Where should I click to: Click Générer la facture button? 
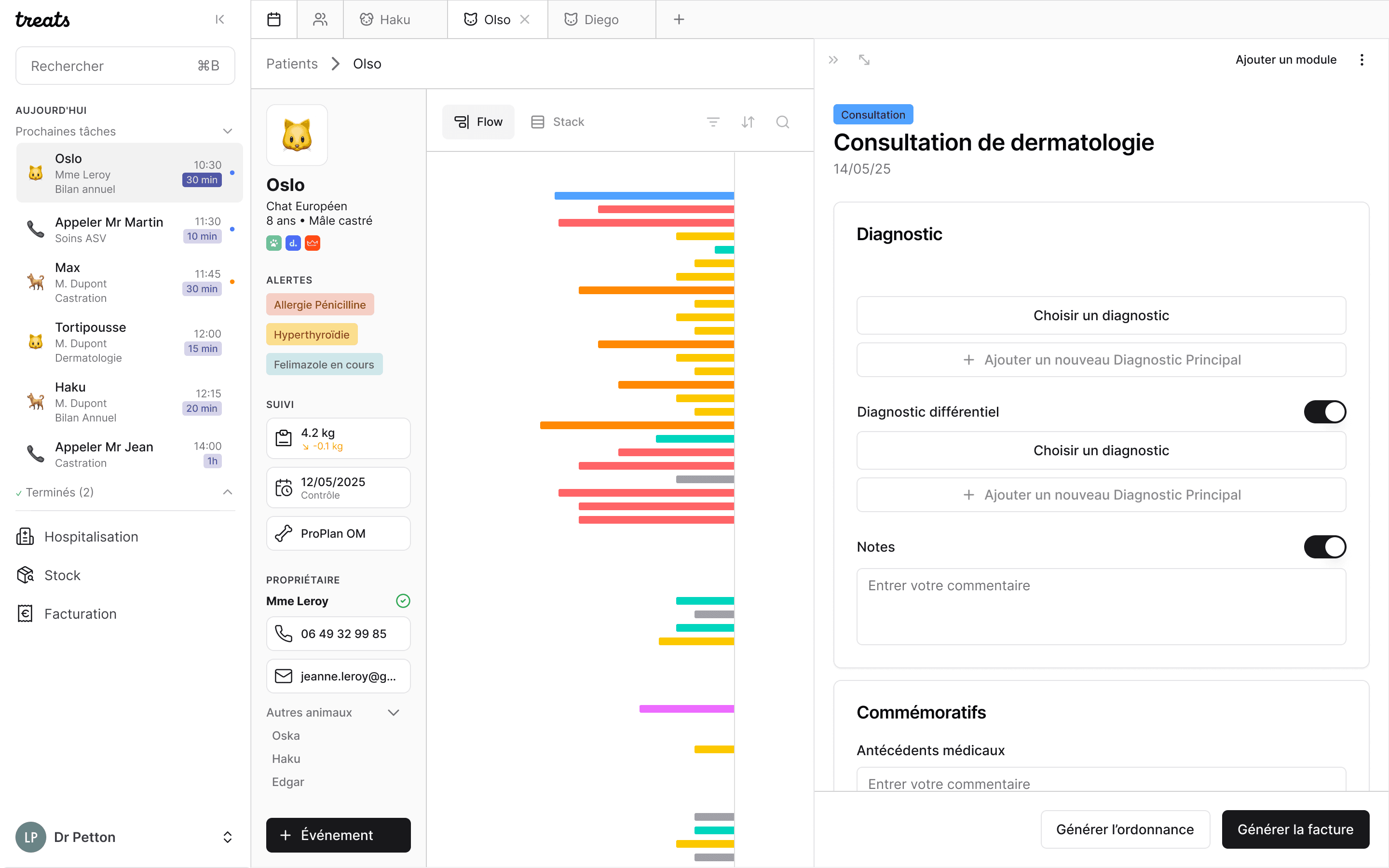tap(1295, 829)
